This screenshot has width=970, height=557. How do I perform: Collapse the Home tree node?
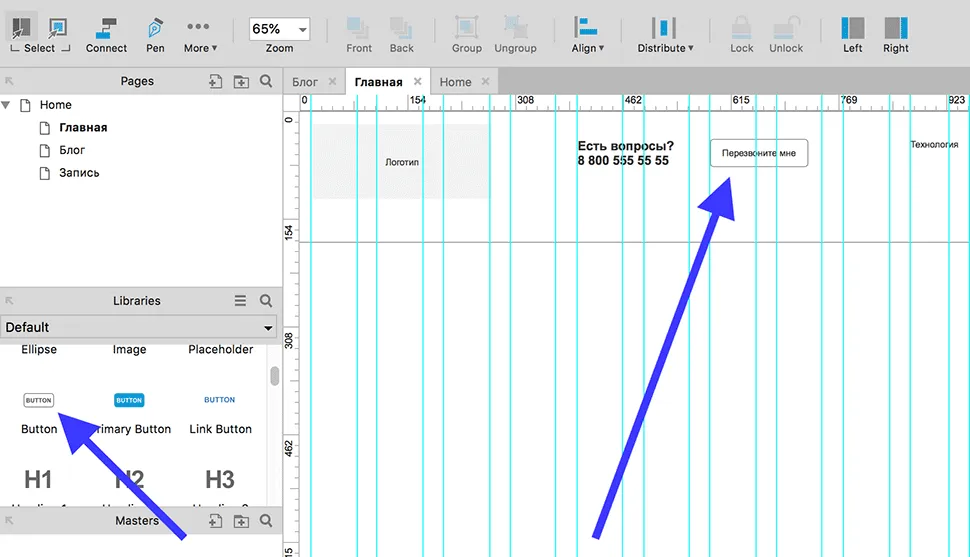[7, 105]
